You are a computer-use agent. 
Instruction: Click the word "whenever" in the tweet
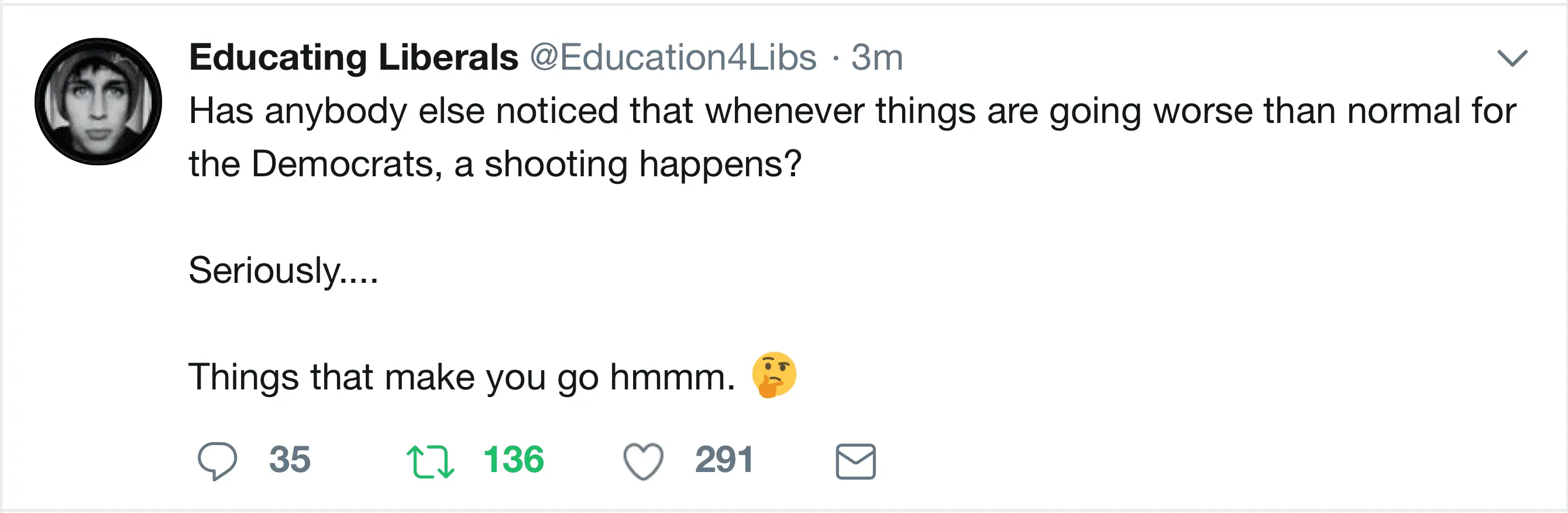point(785,111)
